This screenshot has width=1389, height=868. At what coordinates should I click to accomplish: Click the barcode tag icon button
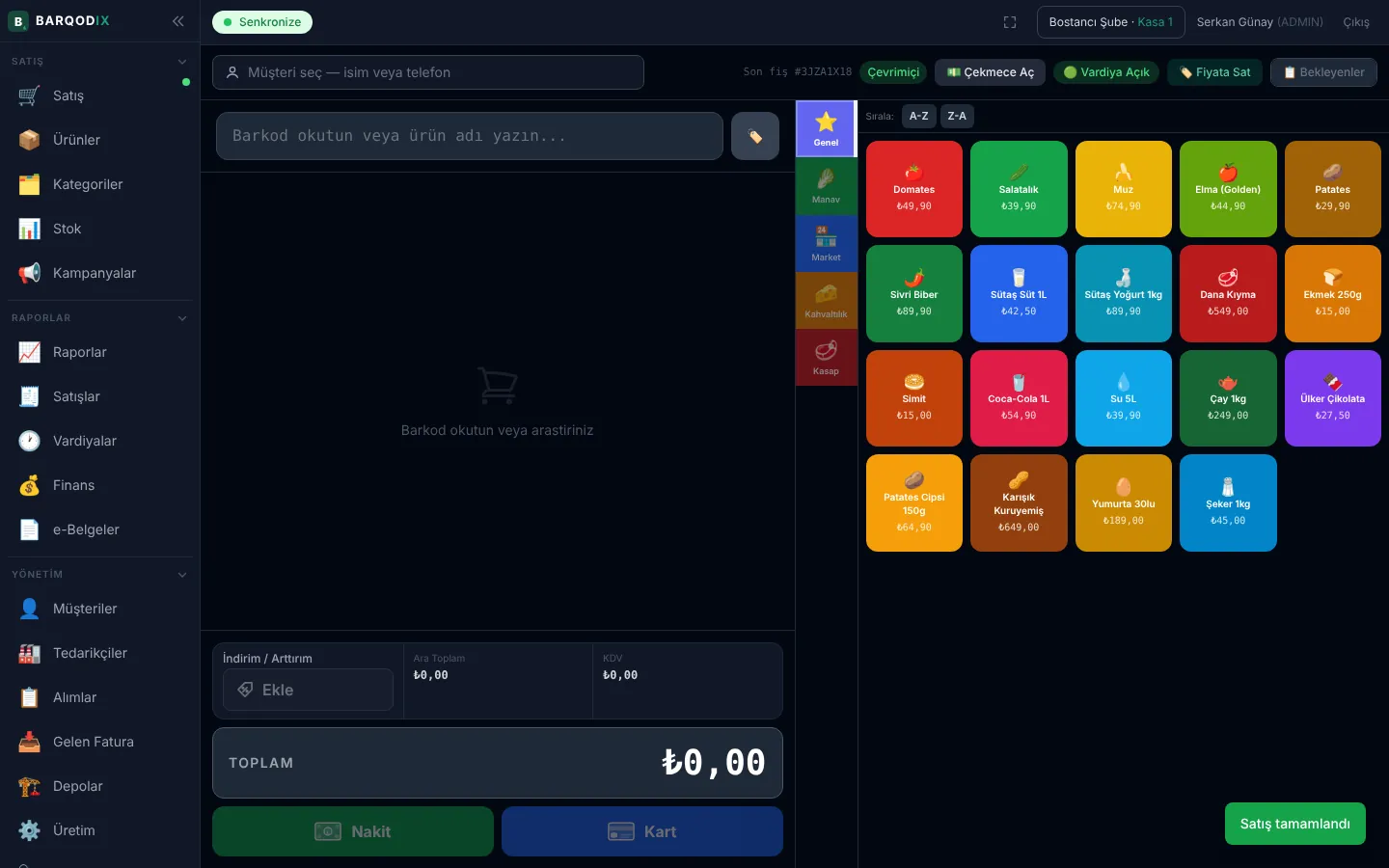755,136
